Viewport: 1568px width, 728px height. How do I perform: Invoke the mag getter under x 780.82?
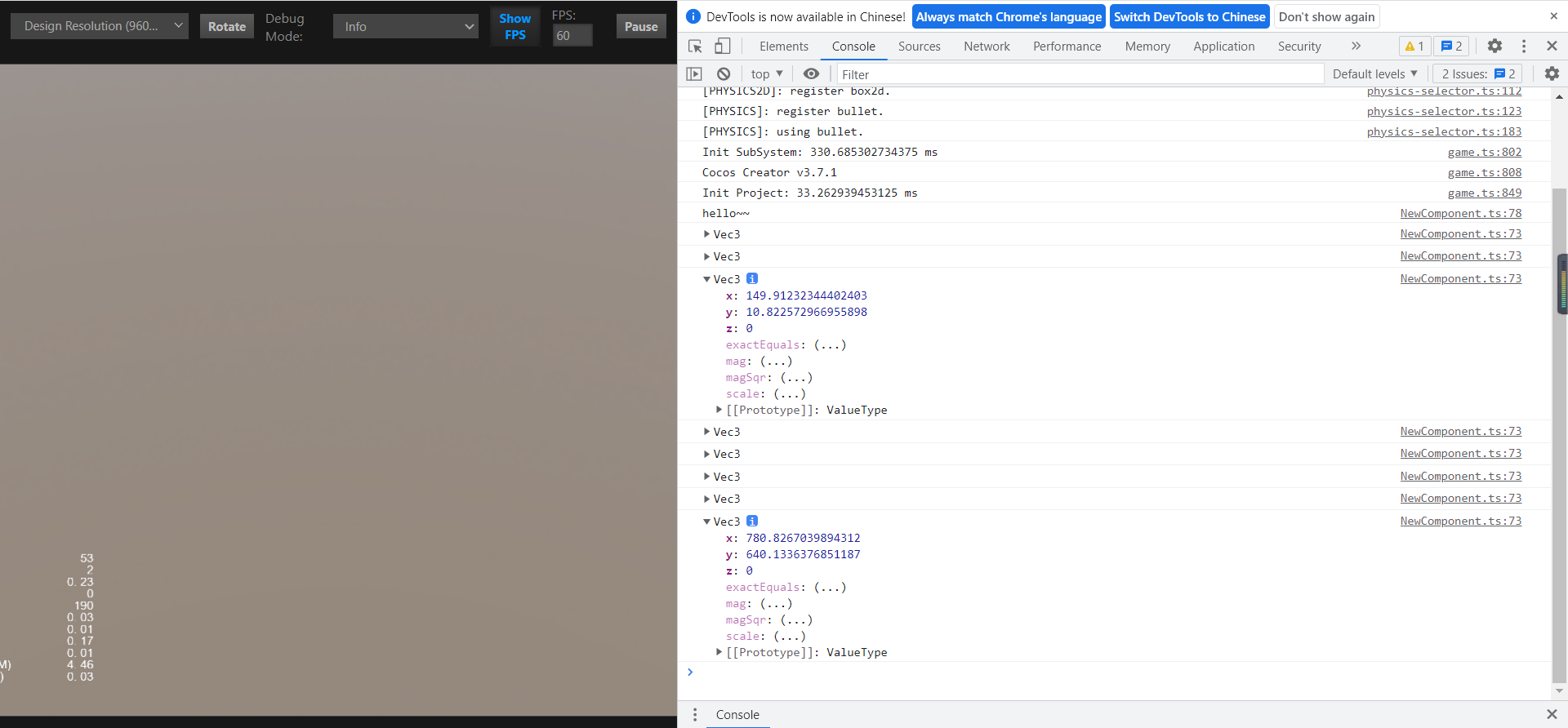pos(776,603)
